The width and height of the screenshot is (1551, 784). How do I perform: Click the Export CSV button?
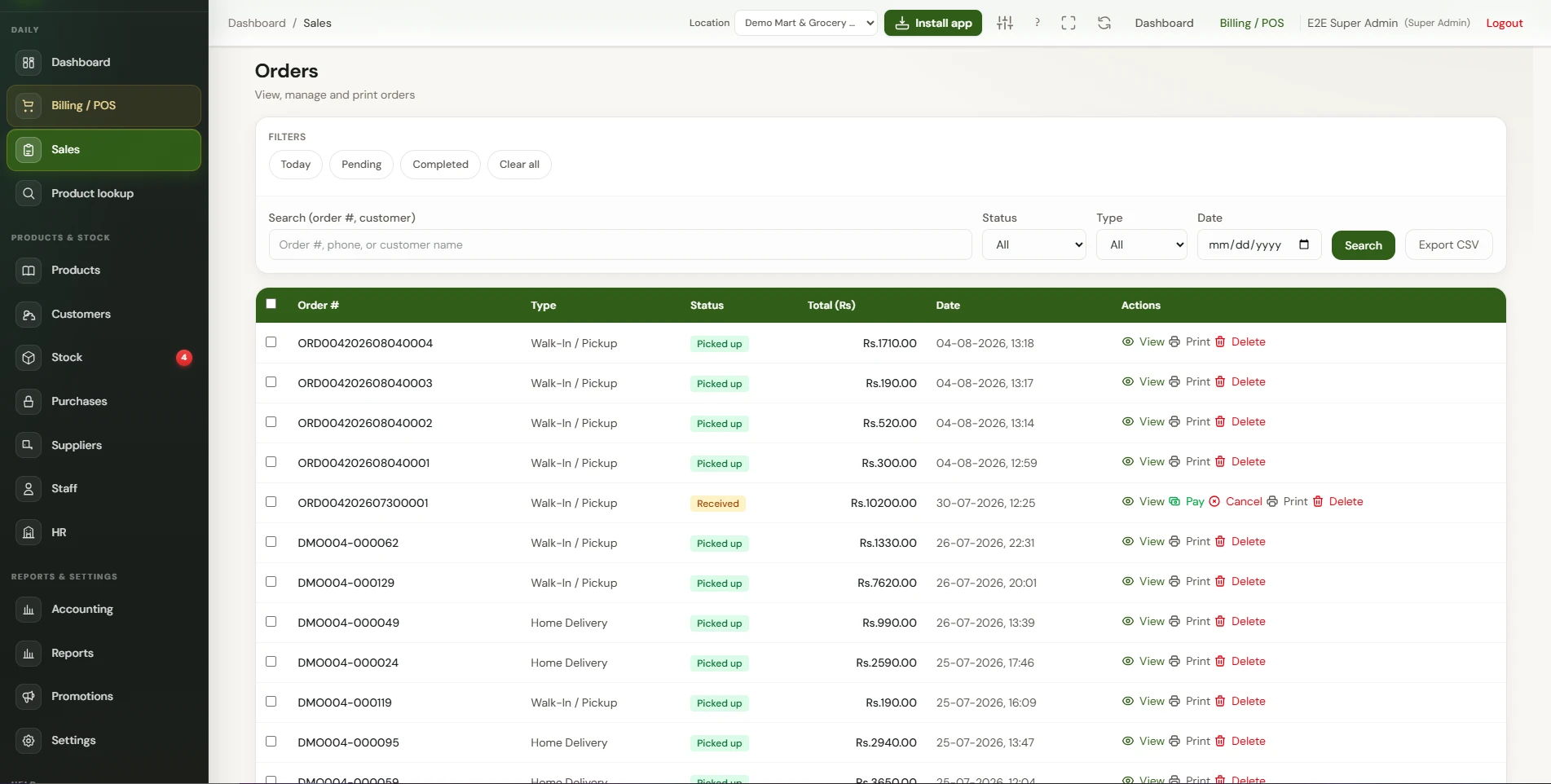tap(1448, 244)
